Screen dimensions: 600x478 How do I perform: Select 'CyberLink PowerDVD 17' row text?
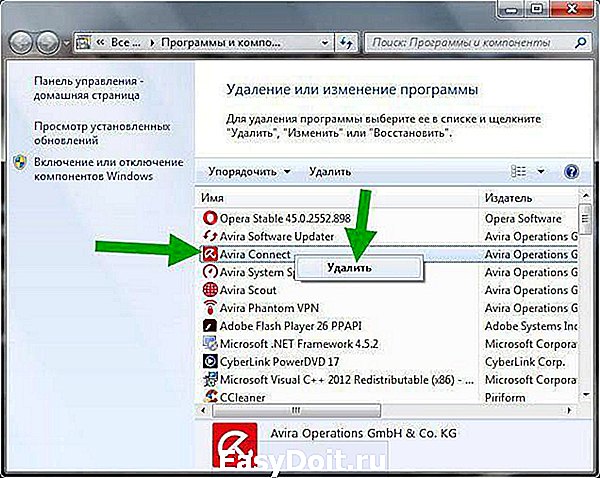click(x=279, y=362)
